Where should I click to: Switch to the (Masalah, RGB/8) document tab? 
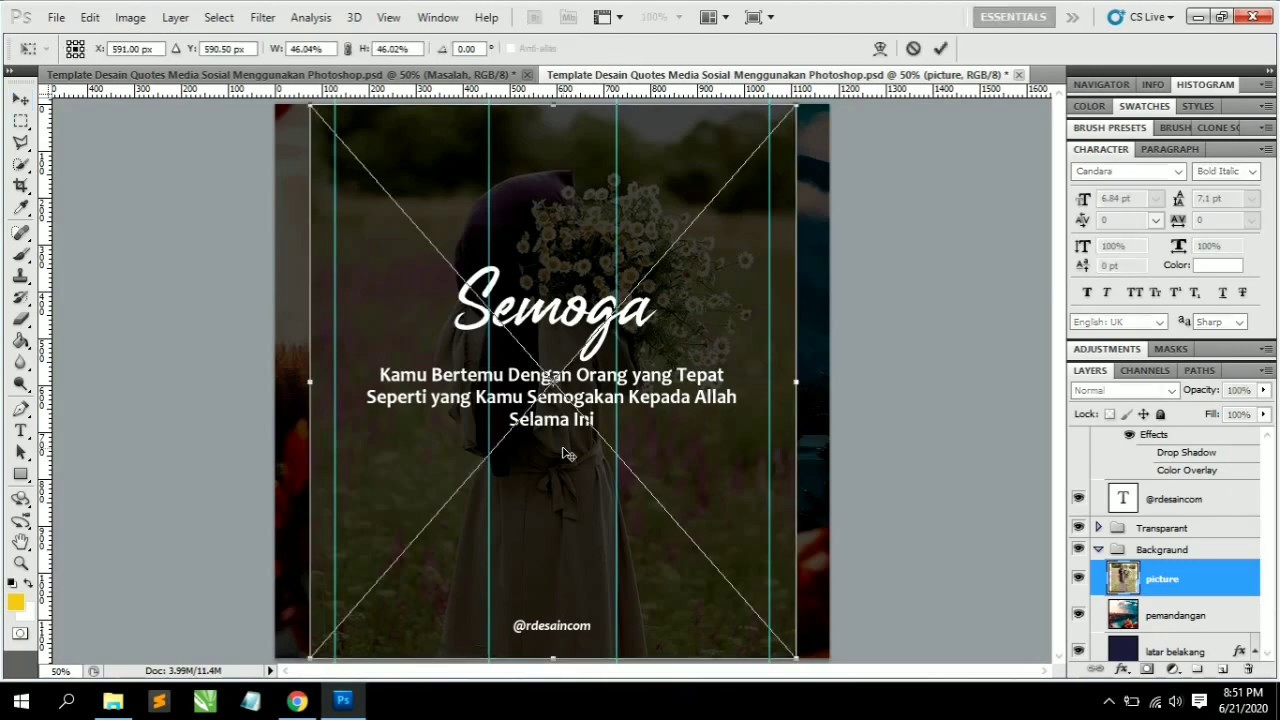283,75
